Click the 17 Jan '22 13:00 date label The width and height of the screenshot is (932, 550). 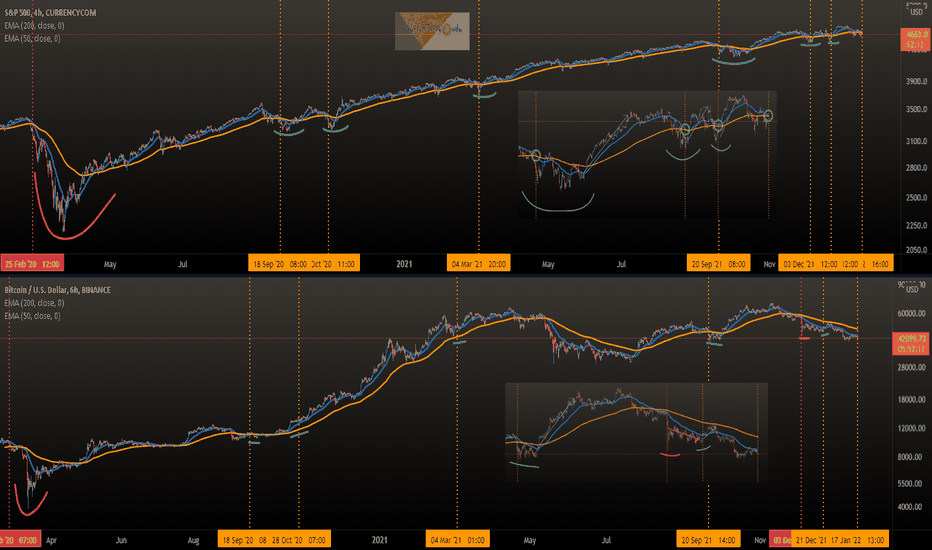tap(857, 540)
